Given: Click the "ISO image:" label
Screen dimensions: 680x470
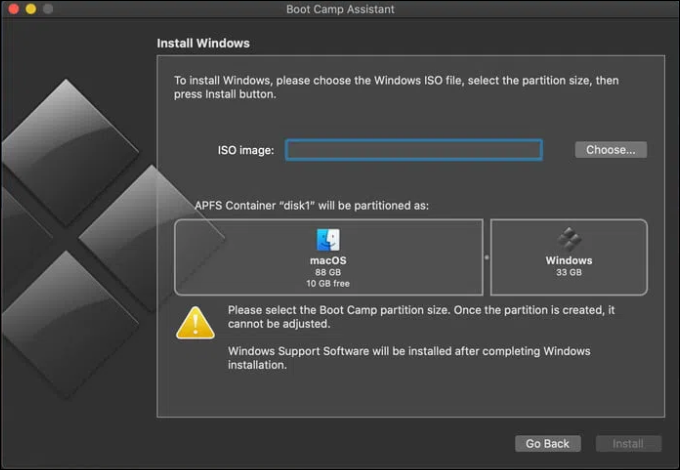Looking at the screenshot, I should [246, 150].
